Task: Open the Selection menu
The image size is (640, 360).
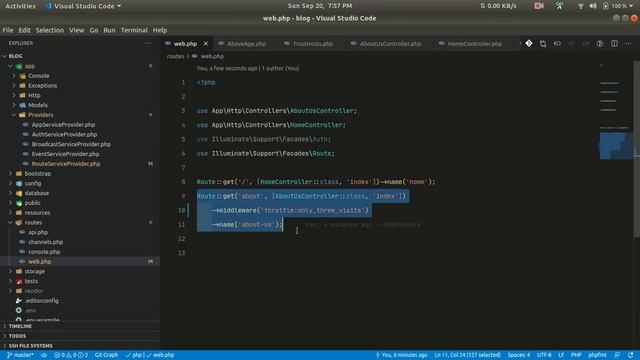Action: [x=50, y=30]
